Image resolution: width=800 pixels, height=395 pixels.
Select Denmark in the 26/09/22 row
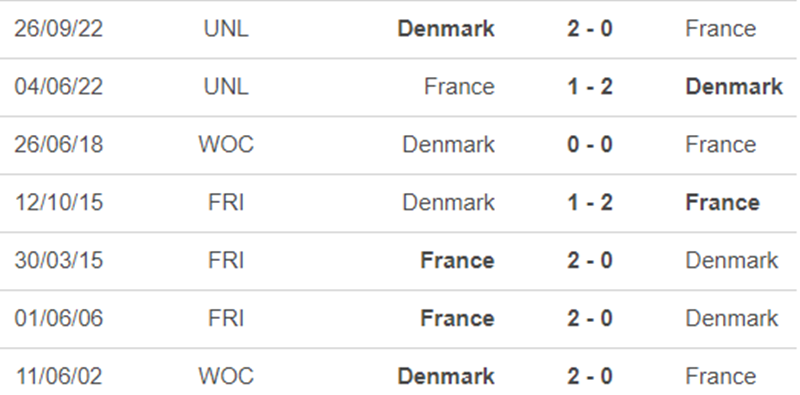coord(446,29)
